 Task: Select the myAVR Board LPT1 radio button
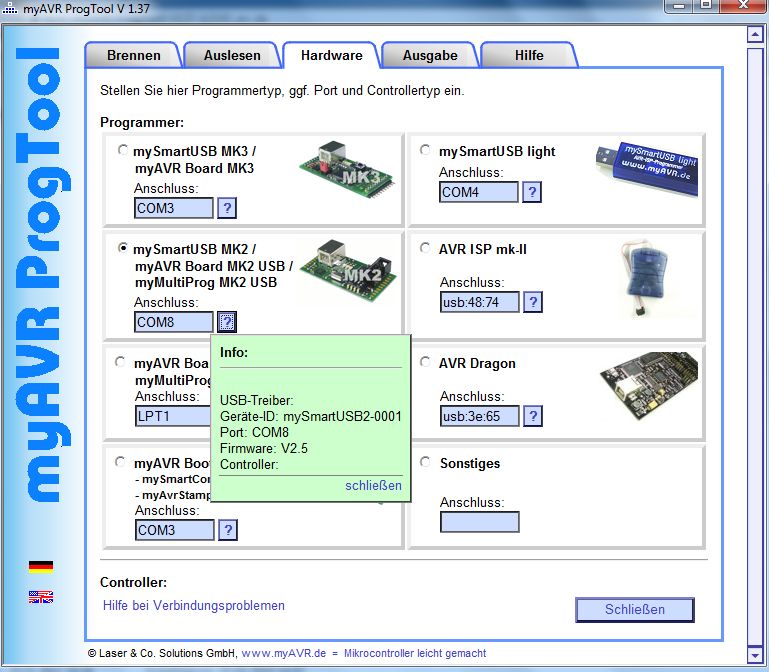tap(120, 362)
